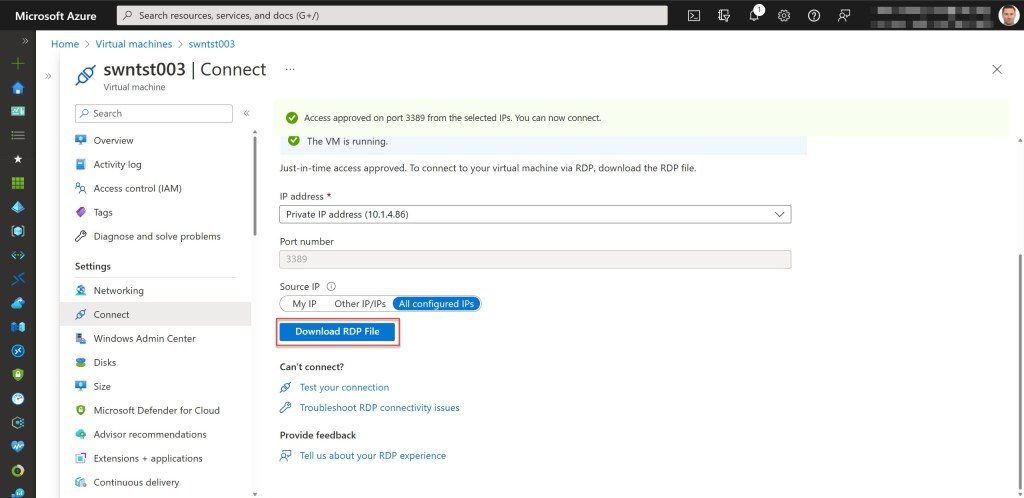Open Troubleshoot RDP connectivity issues link
Viewport: 1024px width, 498px height.
pyautogui.click(x=379, y=408)
